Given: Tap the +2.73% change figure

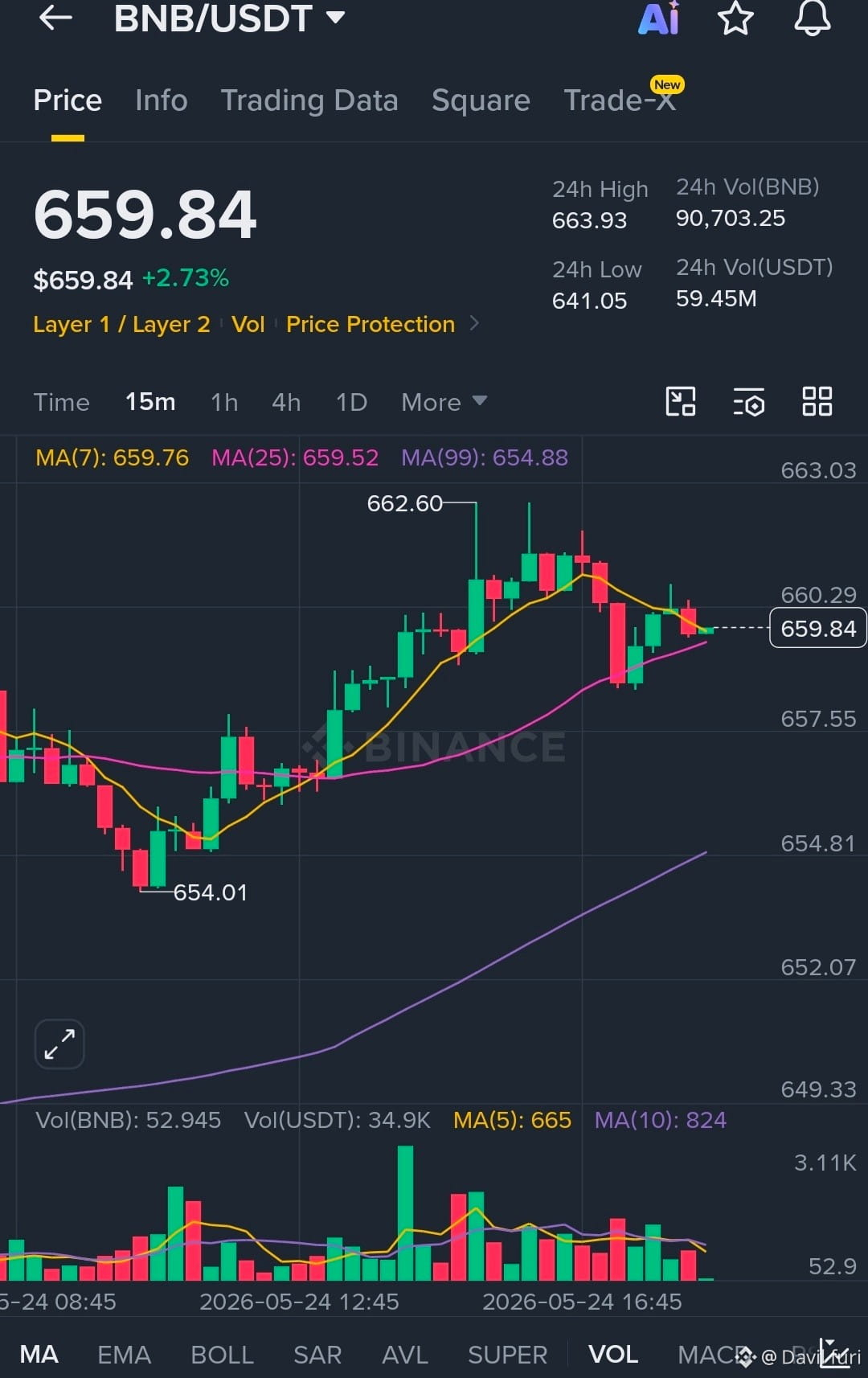Looking at the screenshot, I should pos(186,278).
